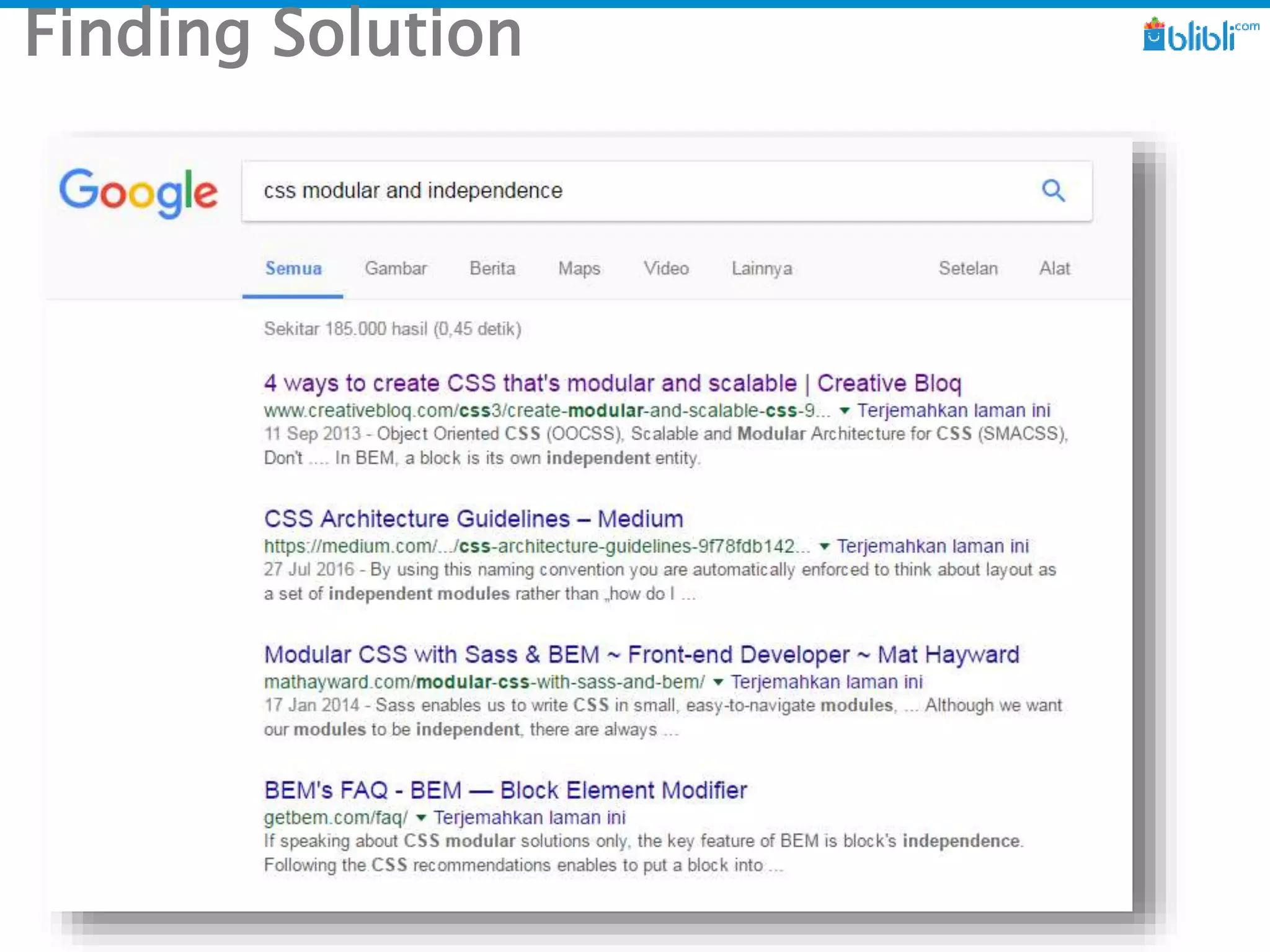This screenshot has width=1270, height=952.
Task: Expand the Lainnya menu
Action: (762, 268)
